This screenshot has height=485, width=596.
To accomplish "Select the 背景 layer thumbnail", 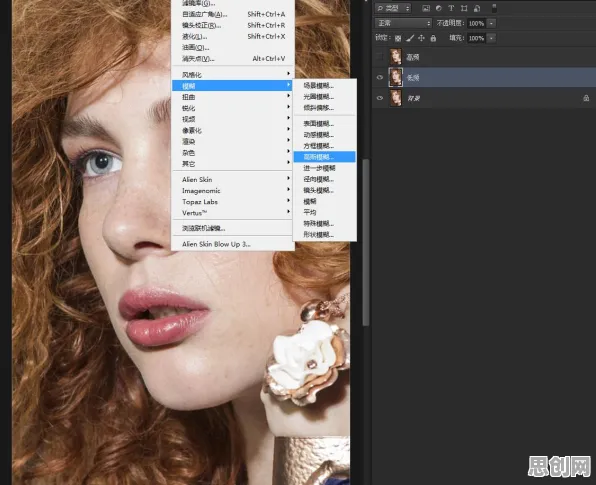I will [x=396, y=98].
